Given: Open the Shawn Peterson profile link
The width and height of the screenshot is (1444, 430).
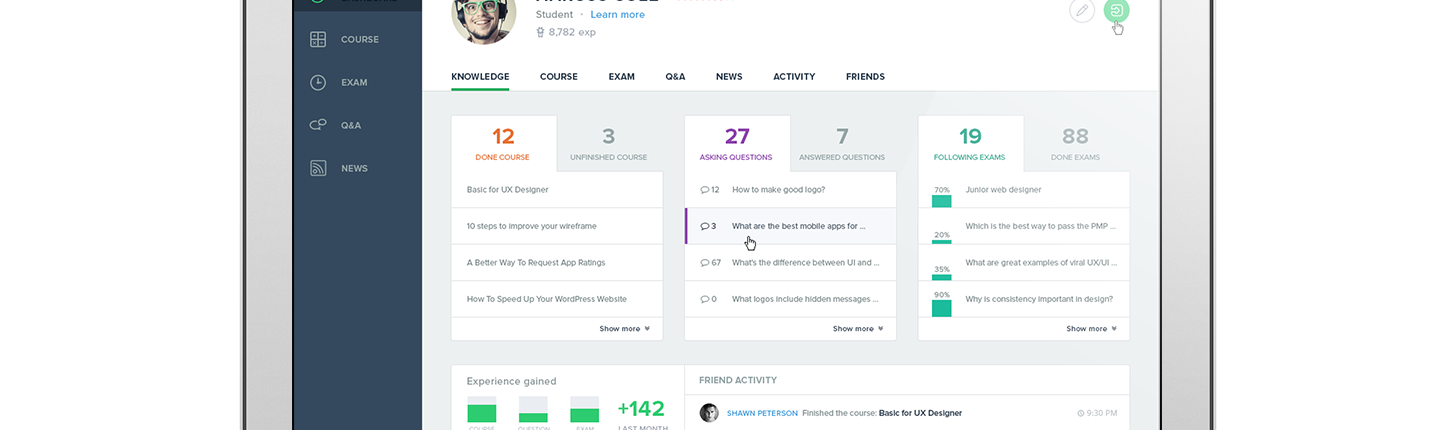Looking at the screenshot, I should pos(762,413).
